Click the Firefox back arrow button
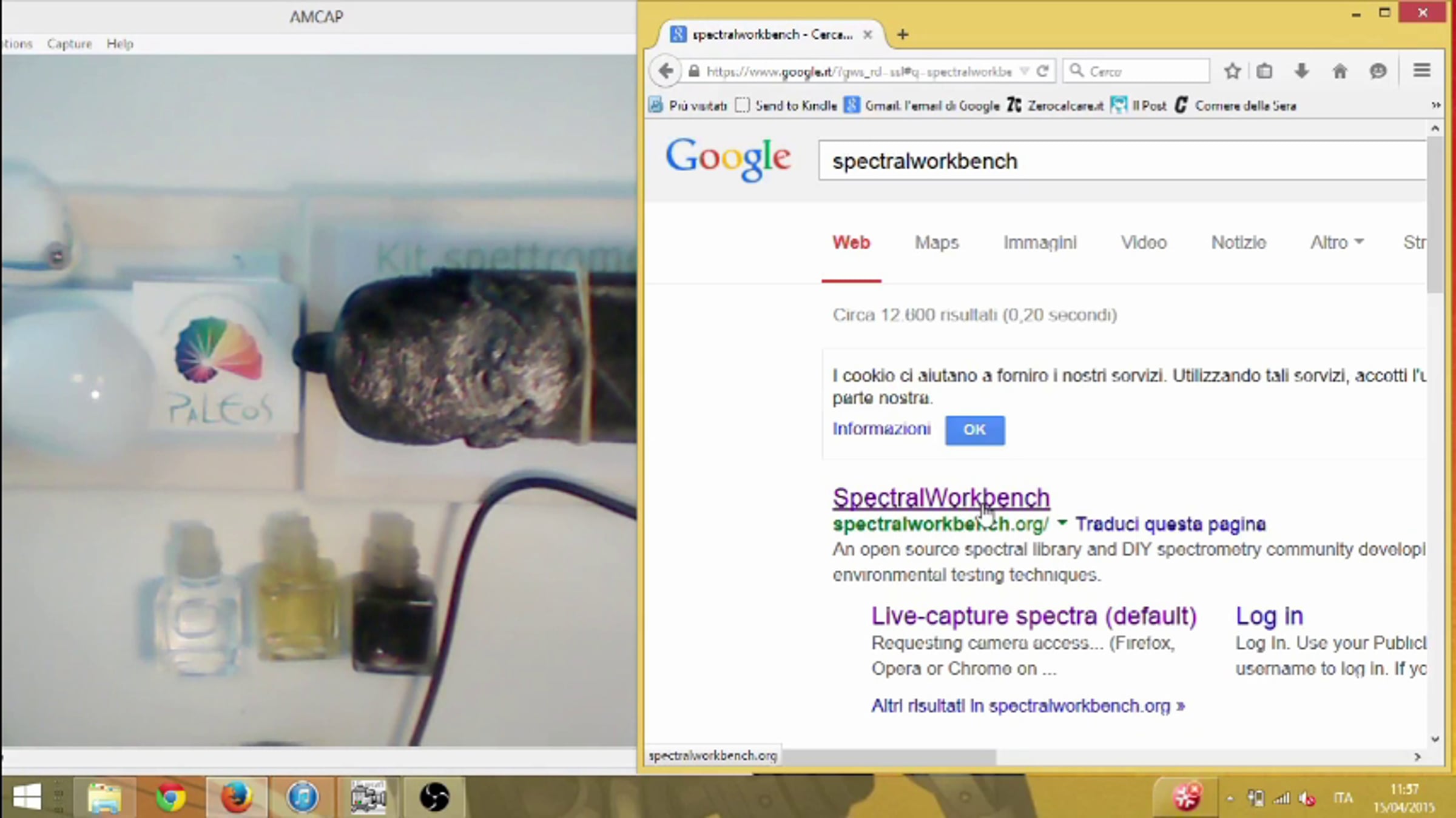 point(666,71)
